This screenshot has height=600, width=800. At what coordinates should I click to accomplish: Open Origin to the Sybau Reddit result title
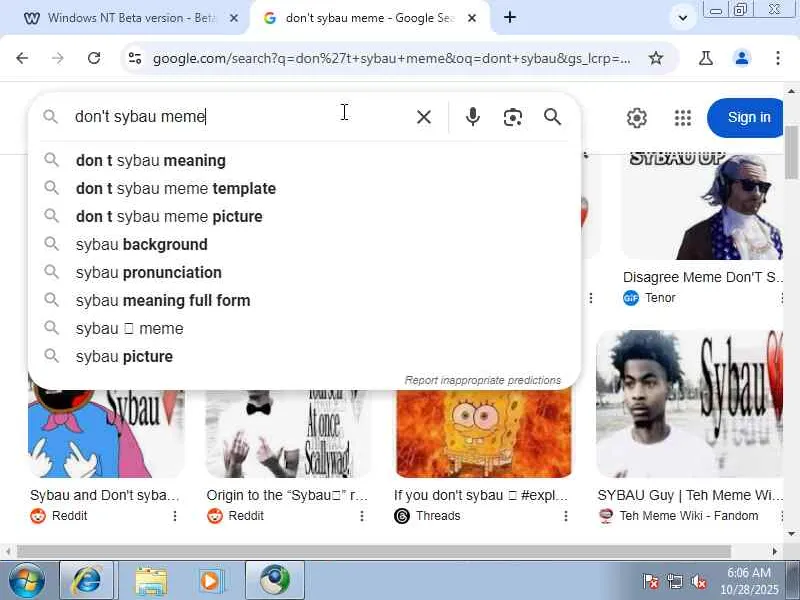point(287,495)
